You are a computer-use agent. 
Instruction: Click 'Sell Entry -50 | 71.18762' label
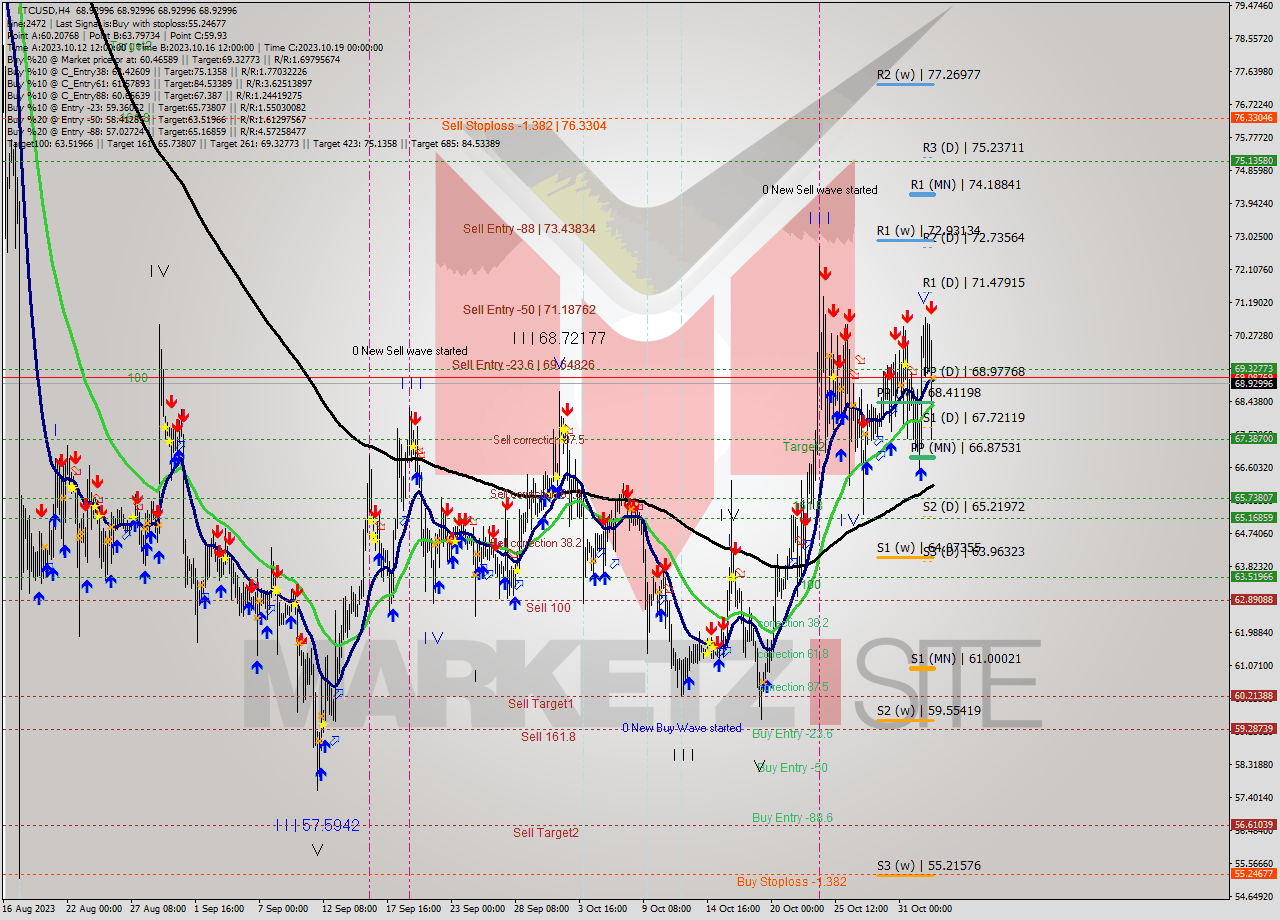(x=529, y=310)
